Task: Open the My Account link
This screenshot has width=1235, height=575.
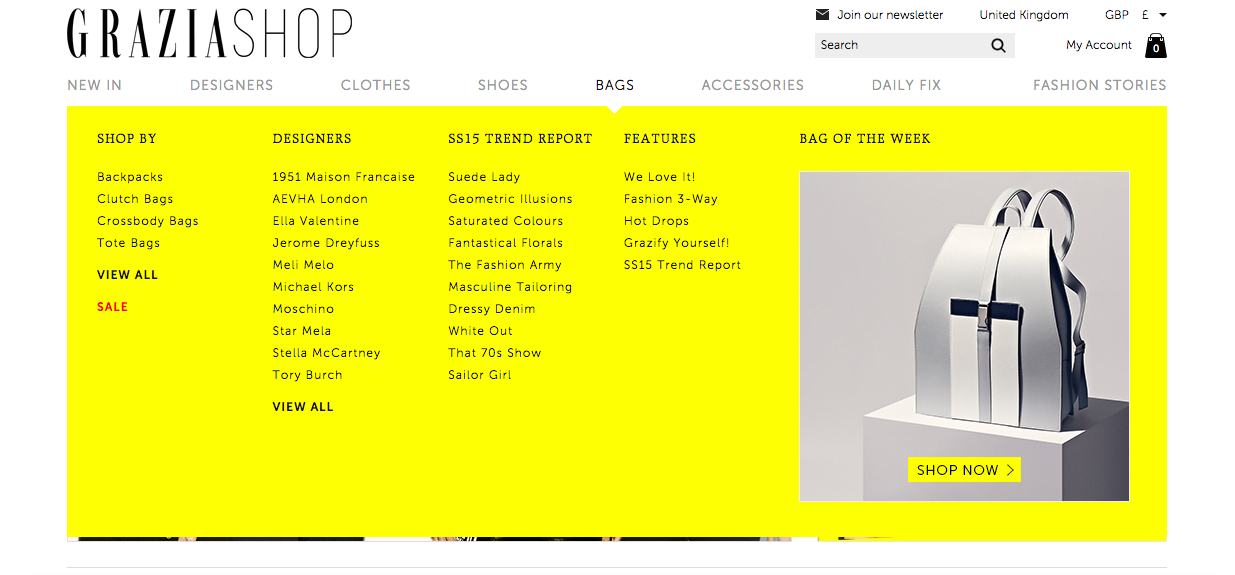Action: 1098,45
